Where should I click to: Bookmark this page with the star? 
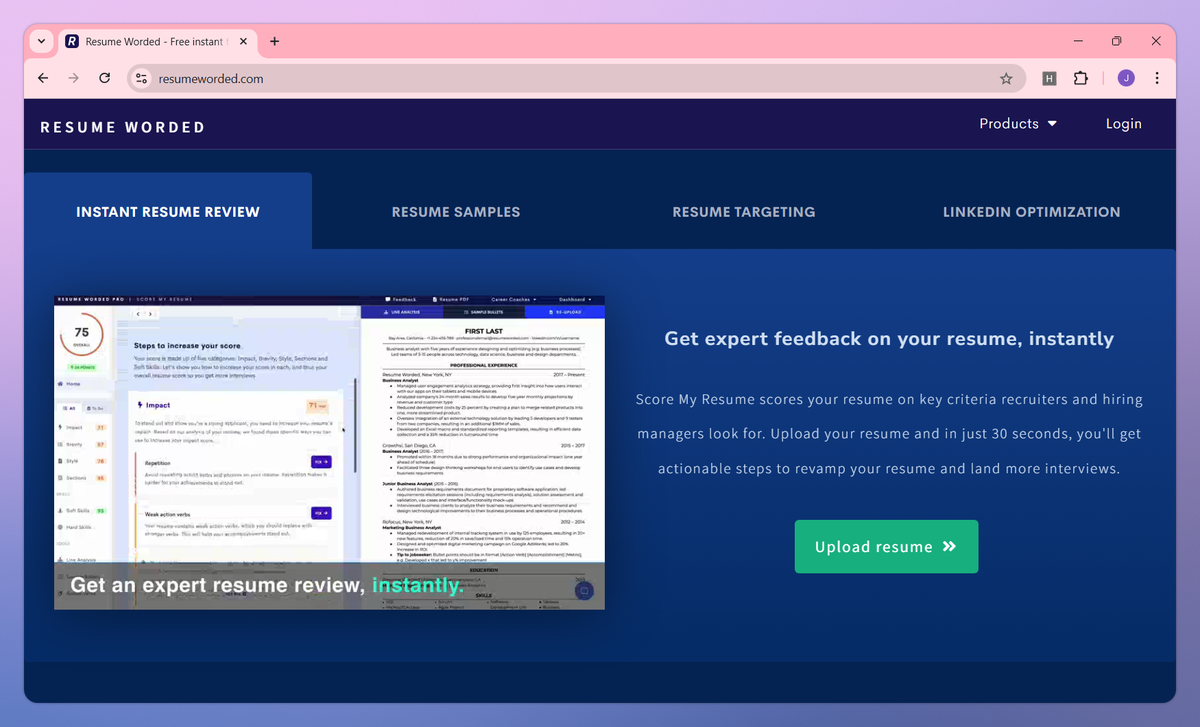point(1006,78)
